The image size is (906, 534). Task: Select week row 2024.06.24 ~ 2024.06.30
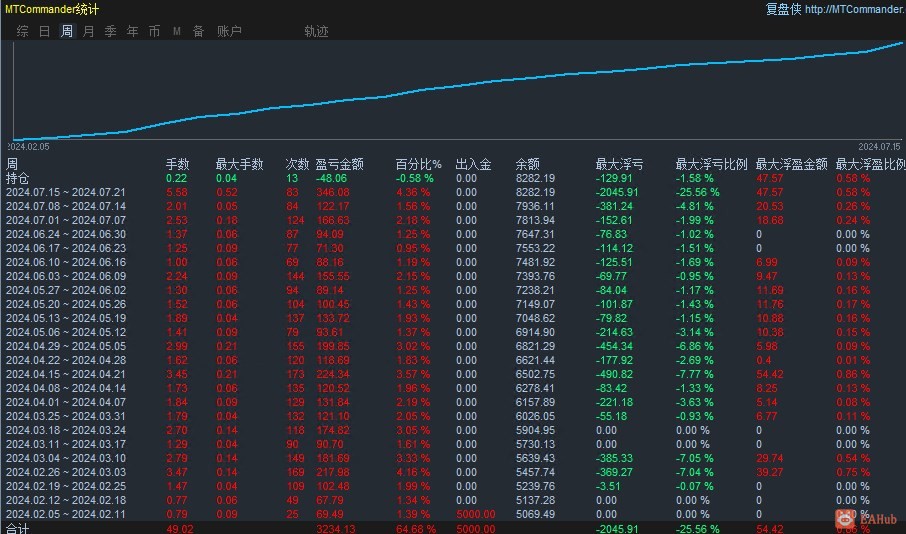[453, 234]
